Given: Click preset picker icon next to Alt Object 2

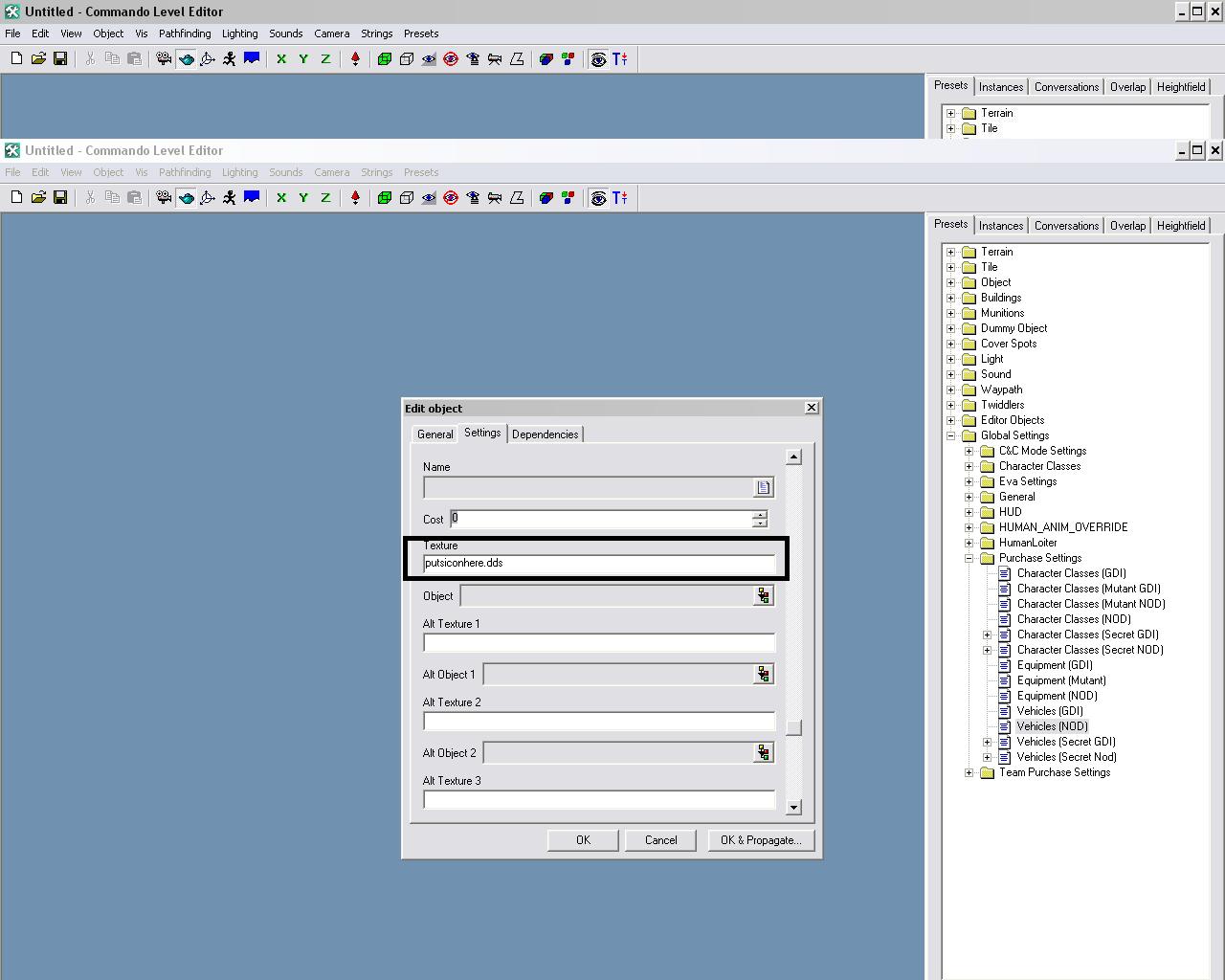Looking at the screenshot, I should [x=763, y=753].
